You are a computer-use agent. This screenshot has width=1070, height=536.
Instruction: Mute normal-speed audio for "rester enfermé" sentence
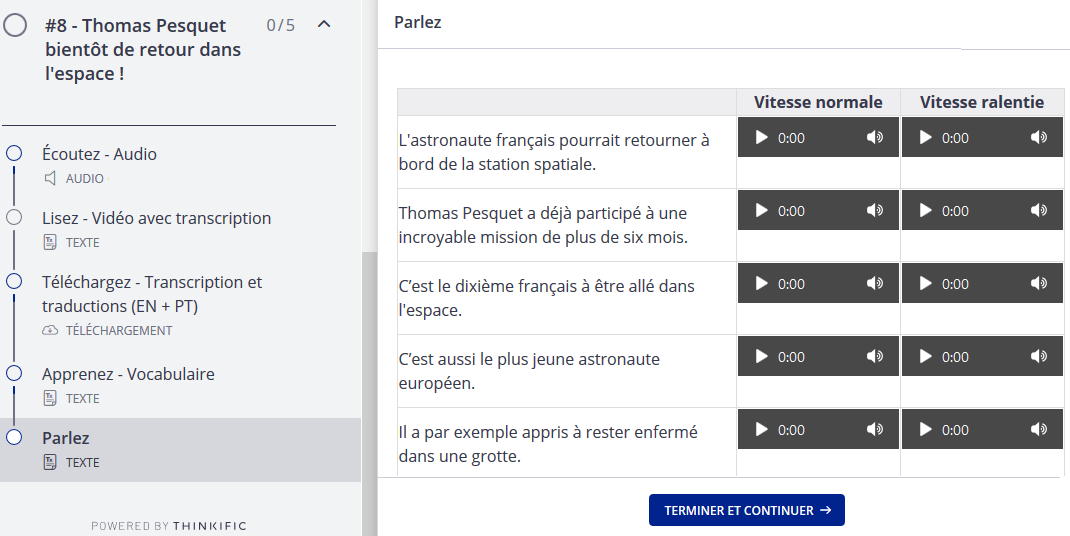(x=875, y=430)
